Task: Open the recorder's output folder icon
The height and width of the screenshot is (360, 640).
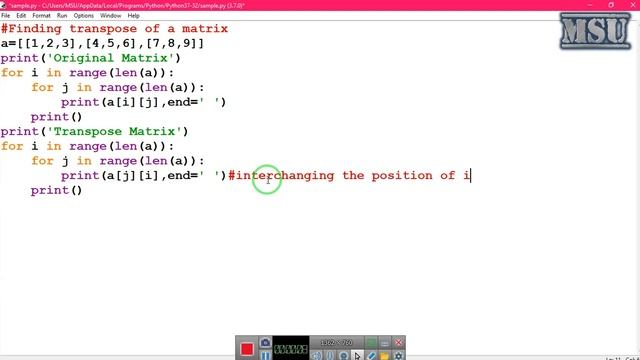Action: pyautogui.click(x=384, y=356)
